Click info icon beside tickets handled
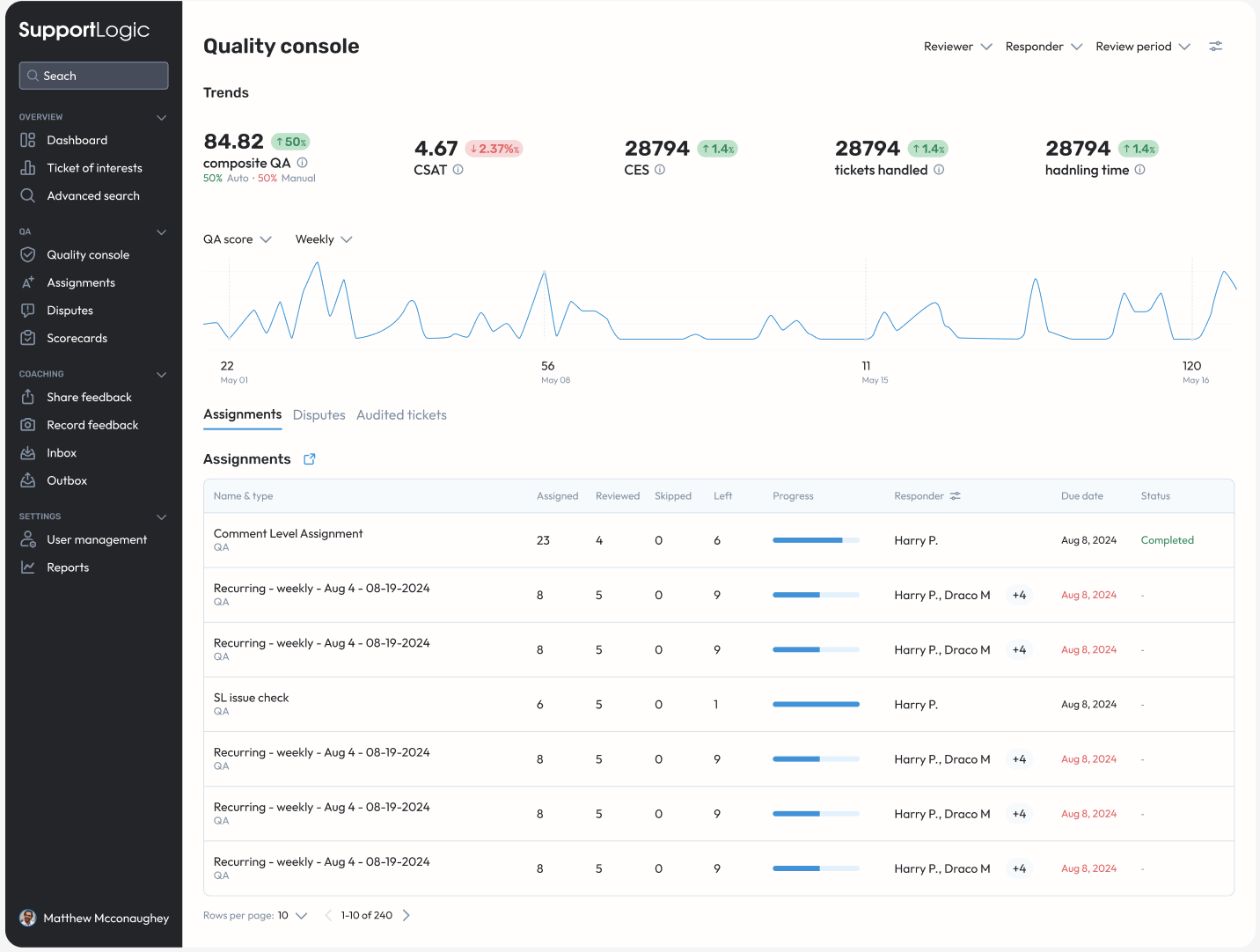 pos(939,170)
